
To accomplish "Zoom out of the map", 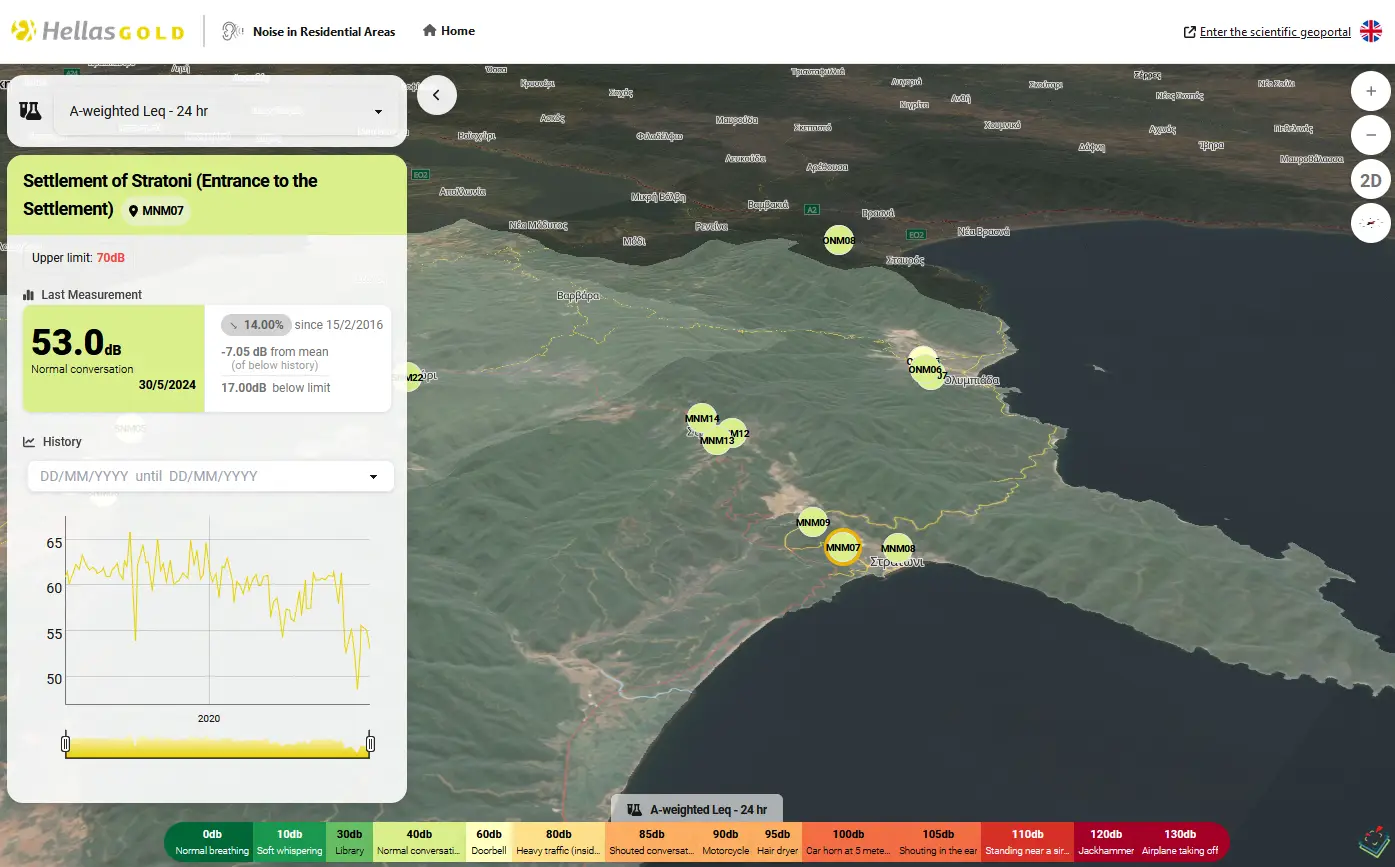I will (1371, 135).
